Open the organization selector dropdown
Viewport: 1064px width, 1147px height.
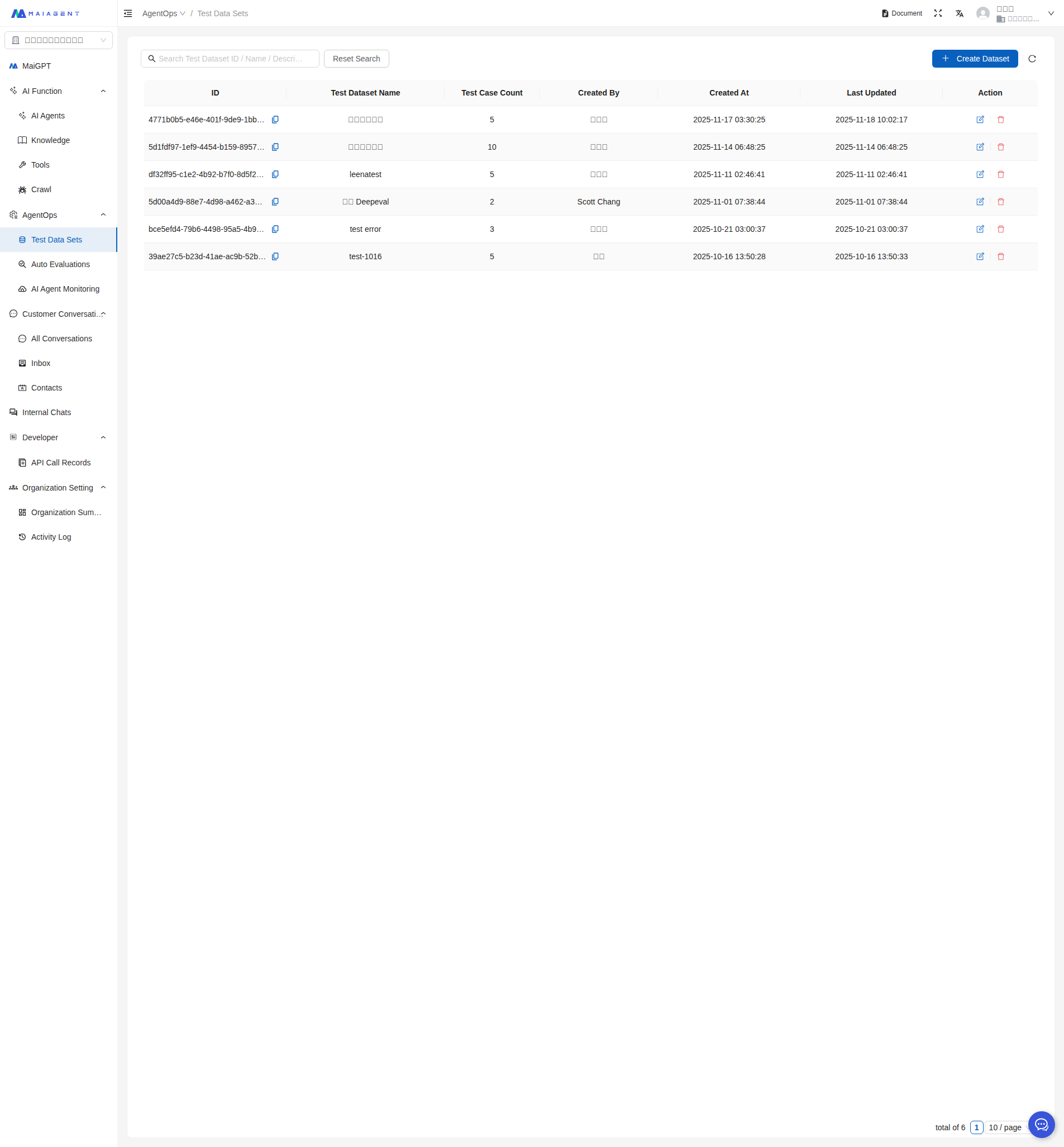pyautogui.click(x=59, y=40)
